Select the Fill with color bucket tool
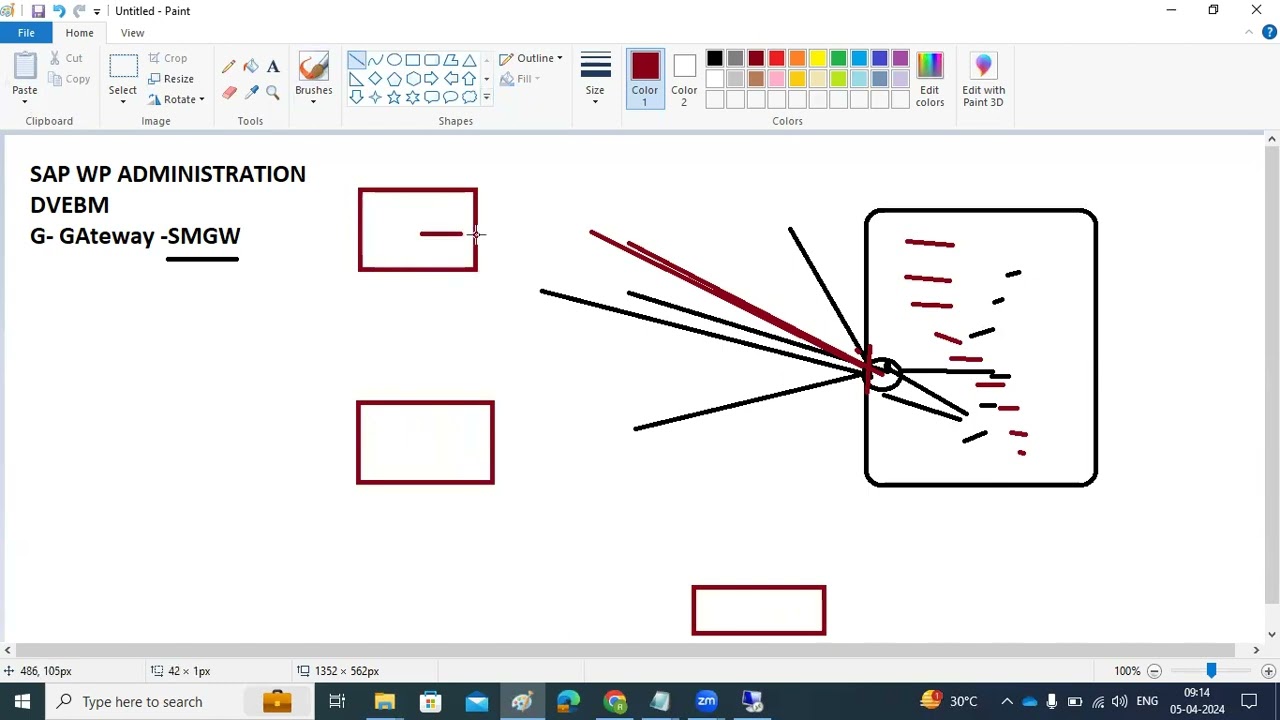 point(251,66)
